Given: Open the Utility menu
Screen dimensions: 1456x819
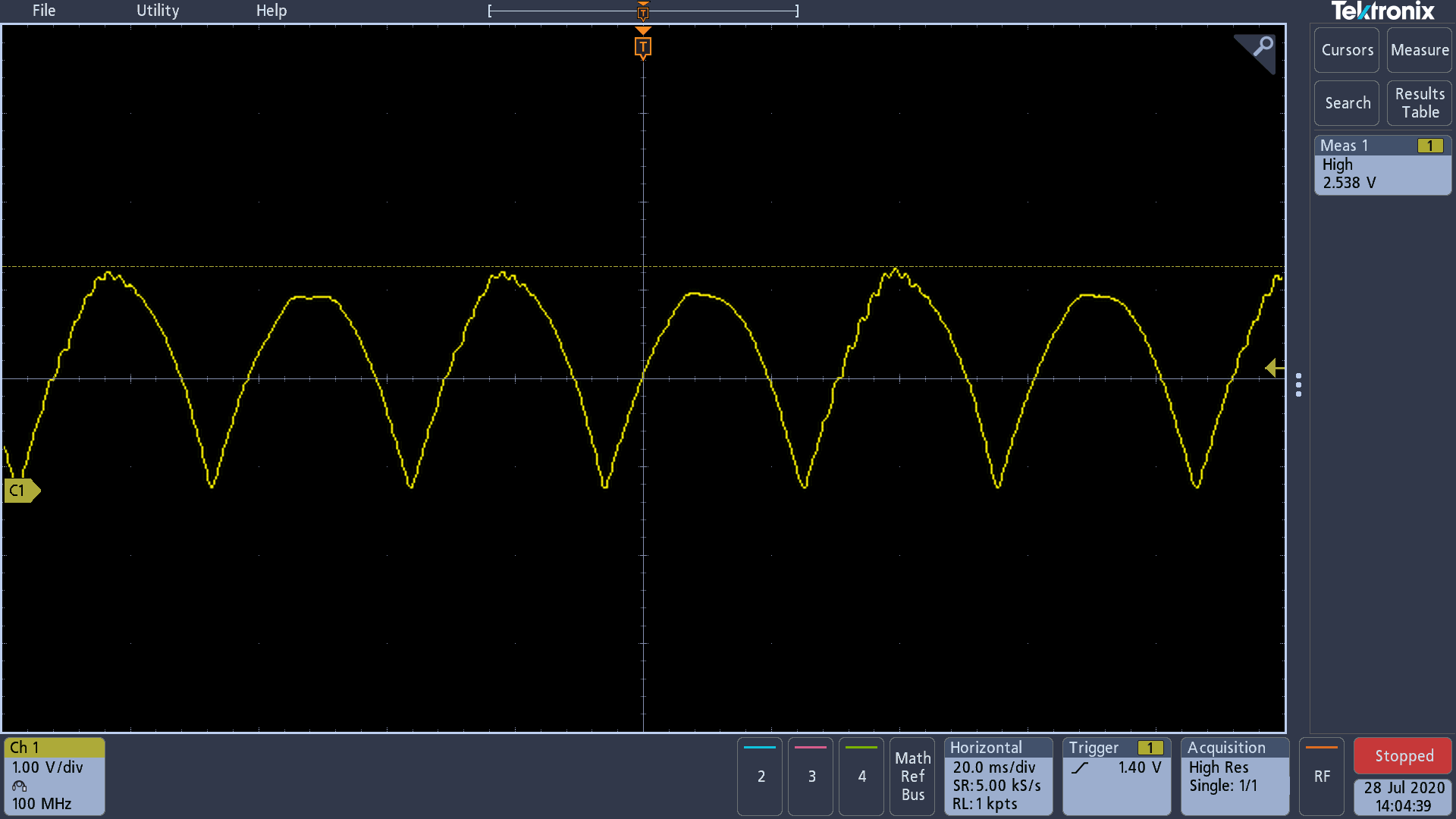Looking at the screenshot, I should (x=158, y=11).
